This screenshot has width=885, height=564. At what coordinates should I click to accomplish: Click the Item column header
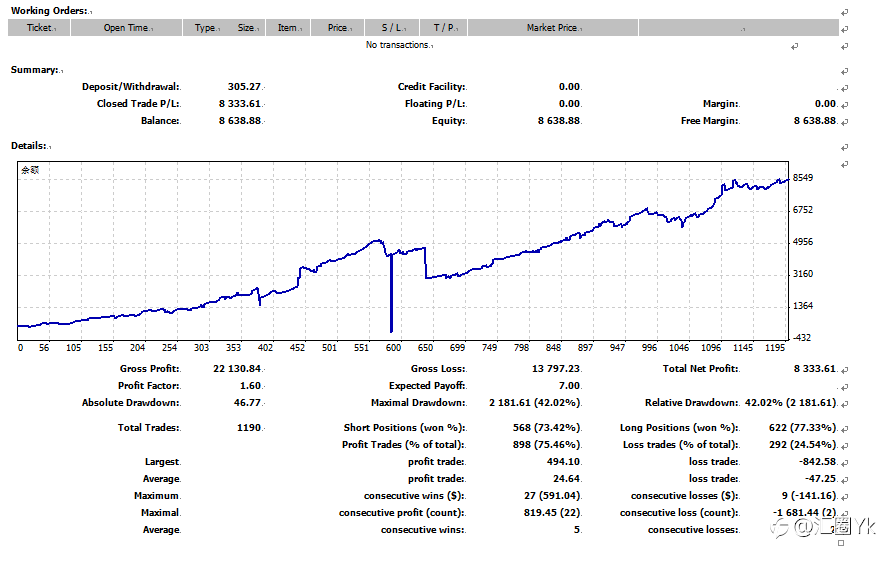288,28
